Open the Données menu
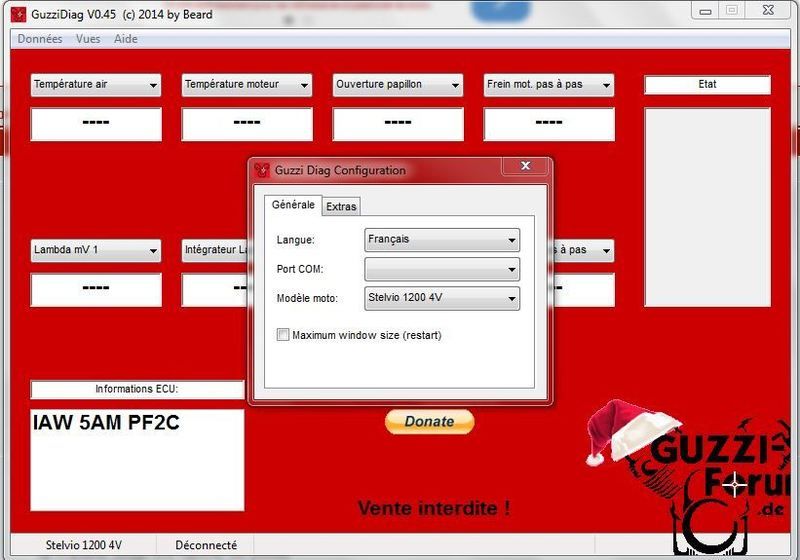 (x=40, y=39)
